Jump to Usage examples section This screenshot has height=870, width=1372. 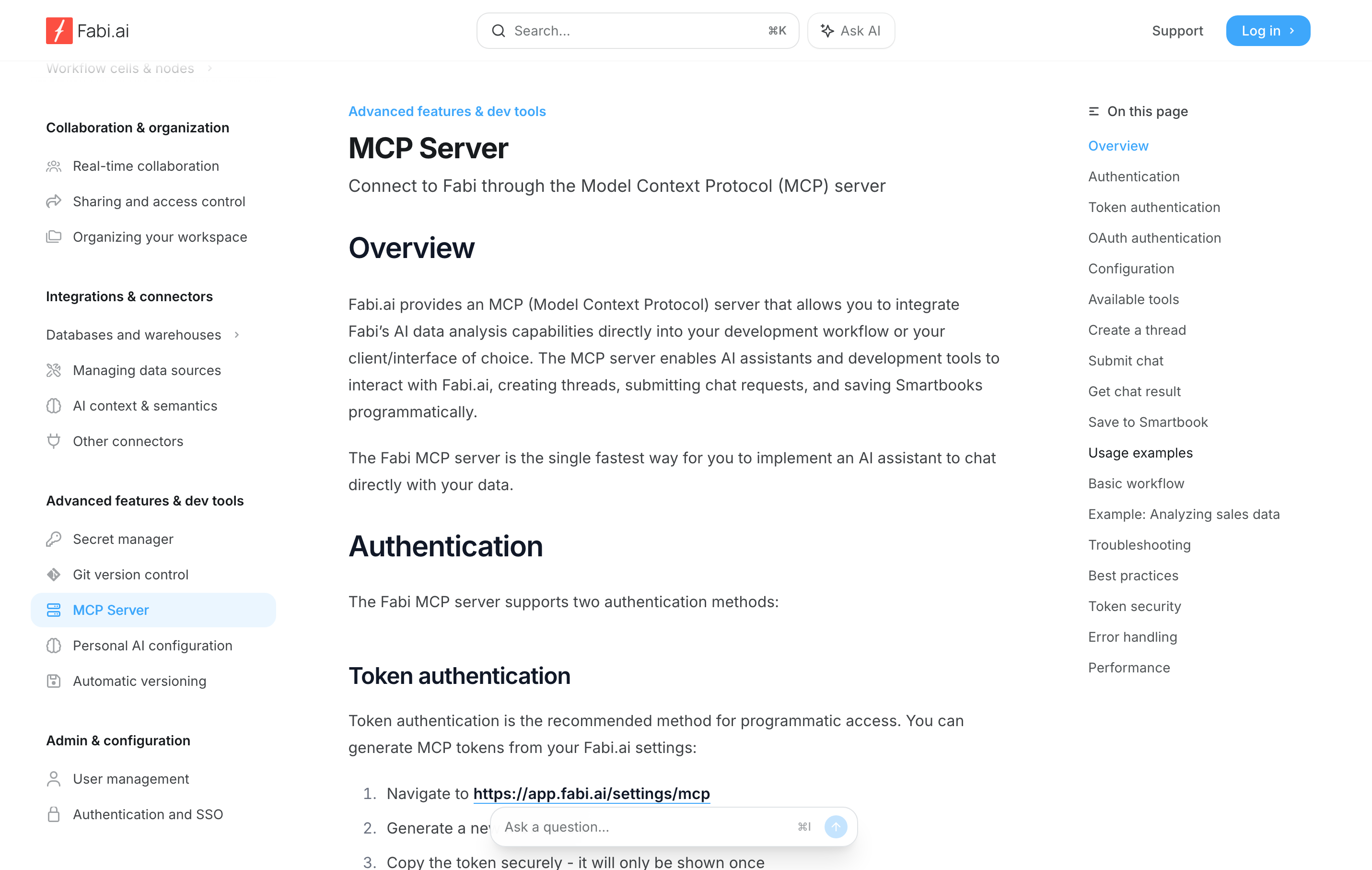coord(1140,453)
